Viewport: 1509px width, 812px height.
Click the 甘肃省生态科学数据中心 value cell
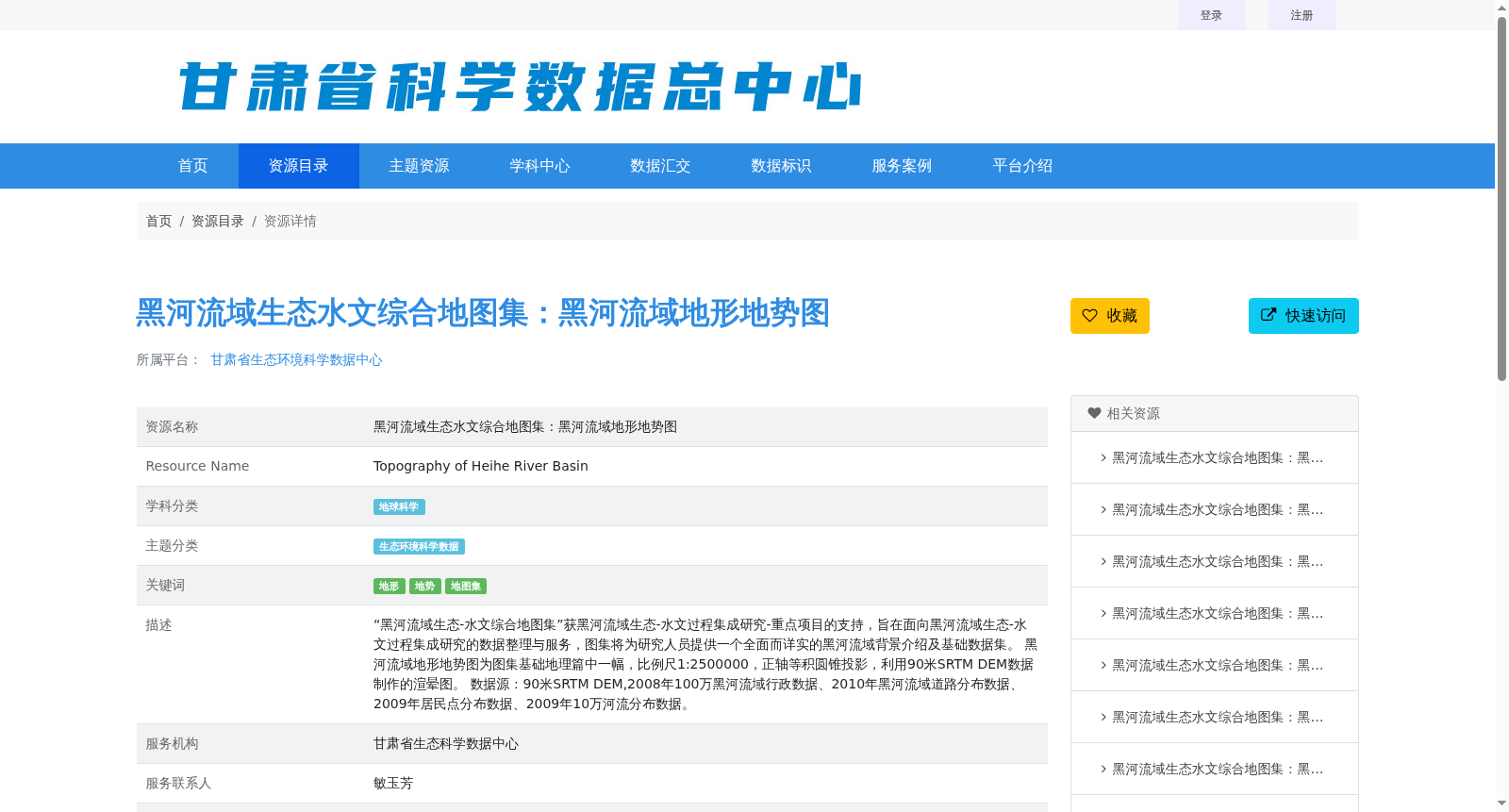point(706,744)
